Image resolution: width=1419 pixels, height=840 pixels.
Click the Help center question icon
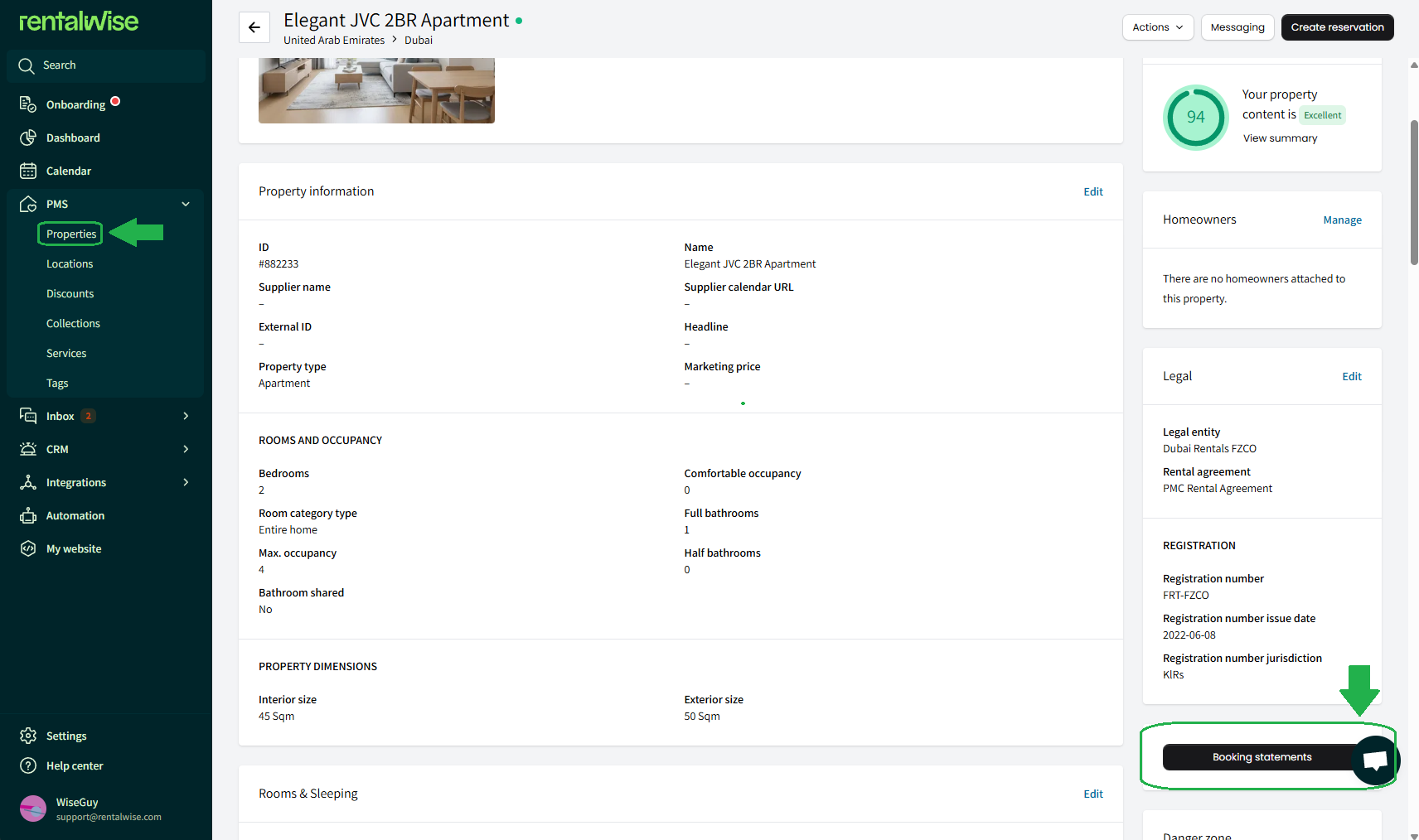pyautogui.click(x=28, y=765)
